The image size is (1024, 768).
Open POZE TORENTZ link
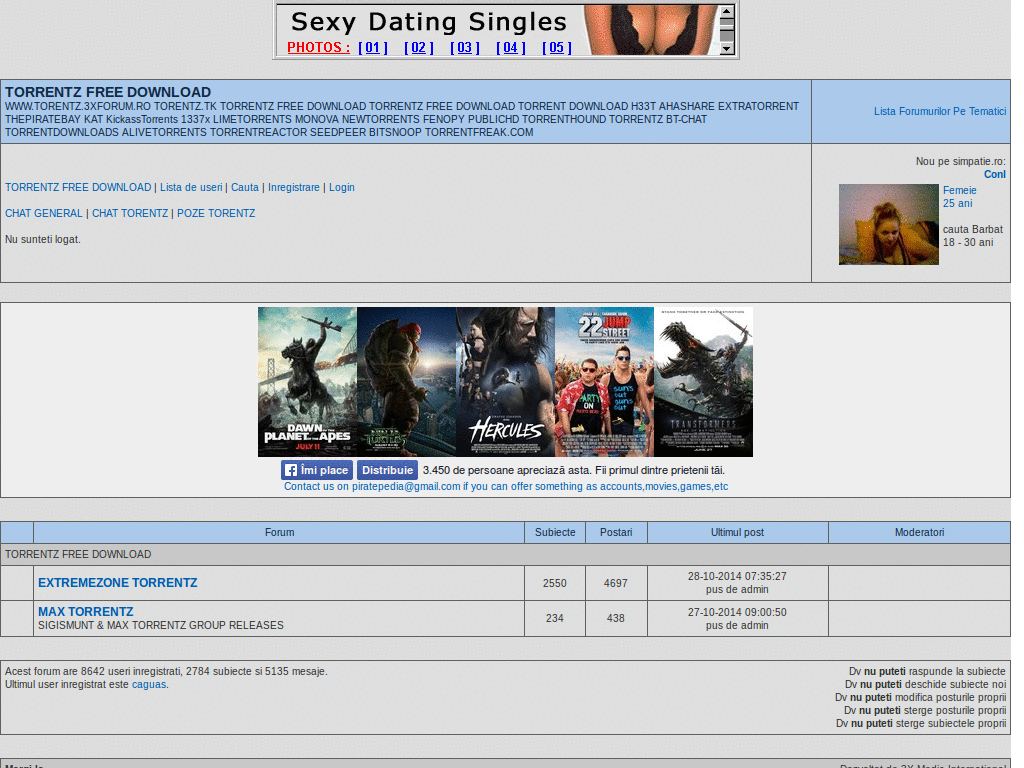click(x=216, y=214)
